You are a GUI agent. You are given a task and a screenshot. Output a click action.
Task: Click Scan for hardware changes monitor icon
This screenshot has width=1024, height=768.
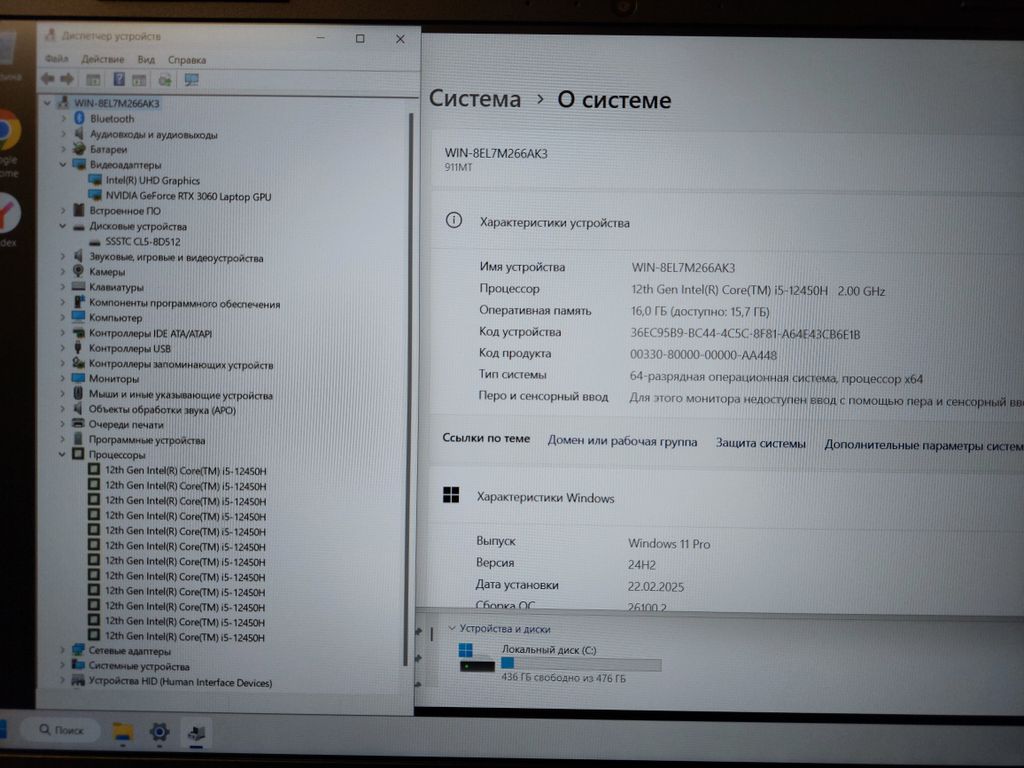(191, 80)
